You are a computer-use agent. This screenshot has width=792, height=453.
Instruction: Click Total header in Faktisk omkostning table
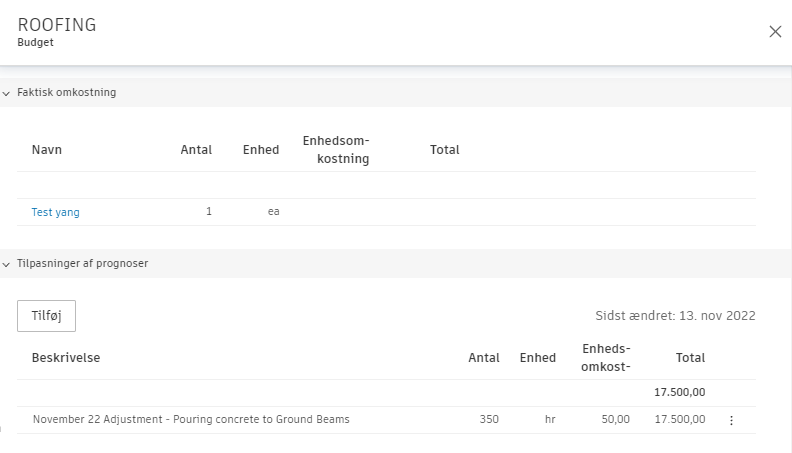click(x=445, y=150)
